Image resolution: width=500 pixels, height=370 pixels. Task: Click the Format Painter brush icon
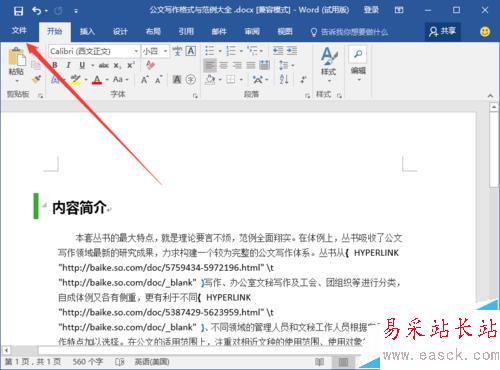(36, 80)
